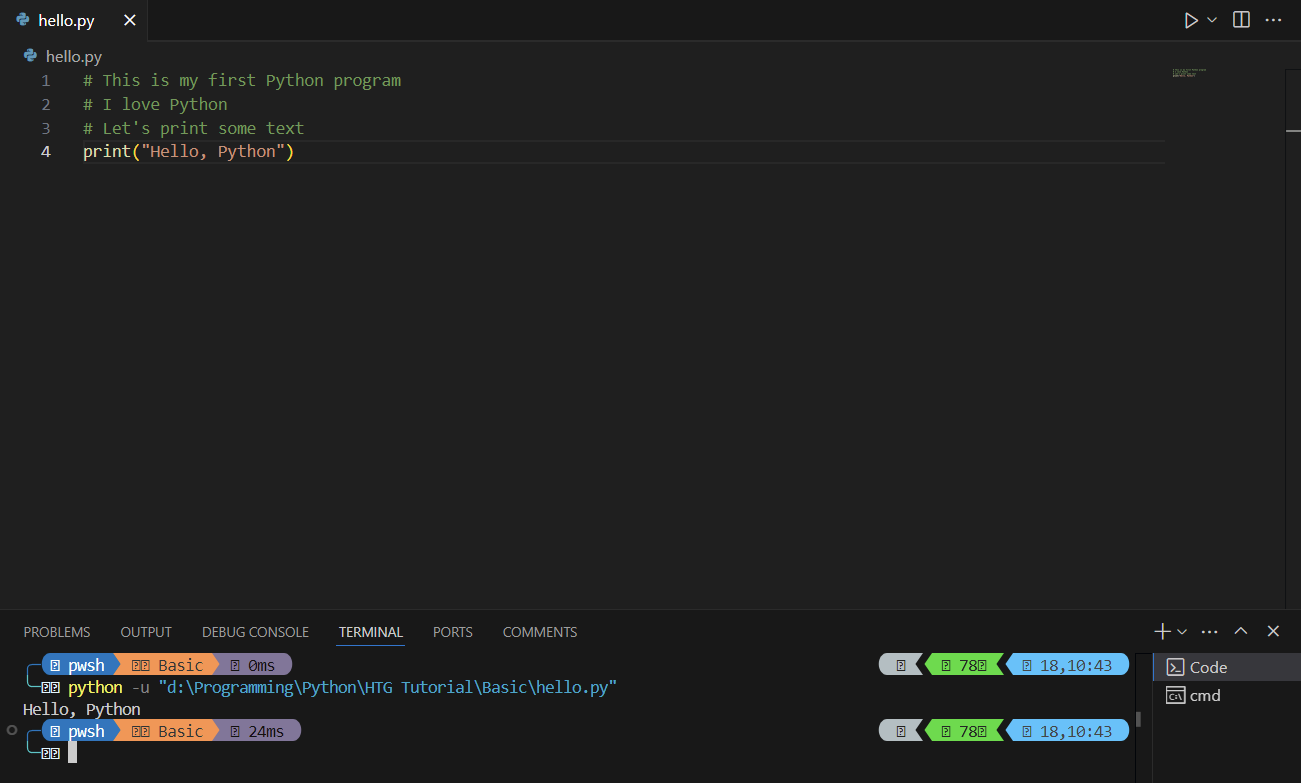Switch to the OUTPUT panel tab
Viewport: 1301px width, 783px height.
[146, 632]
